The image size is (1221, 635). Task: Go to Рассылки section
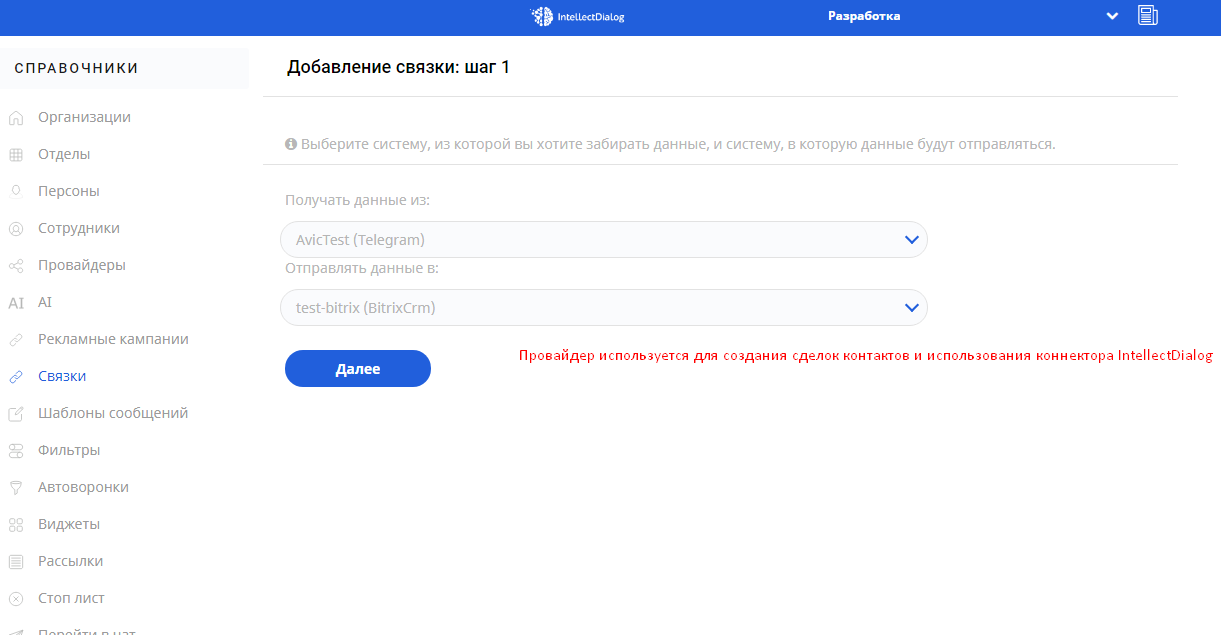(70, 561)
